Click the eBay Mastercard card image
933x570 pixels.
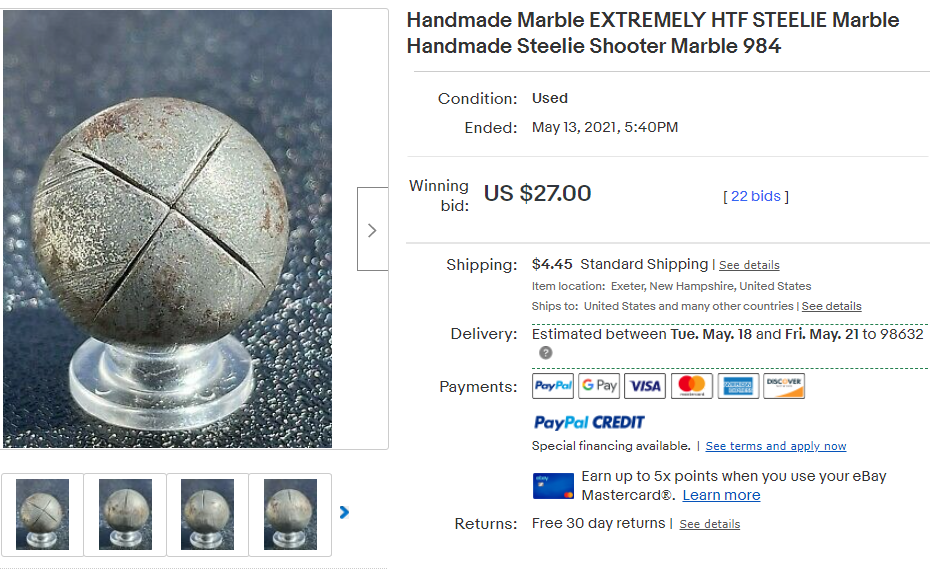pos(553,486)
